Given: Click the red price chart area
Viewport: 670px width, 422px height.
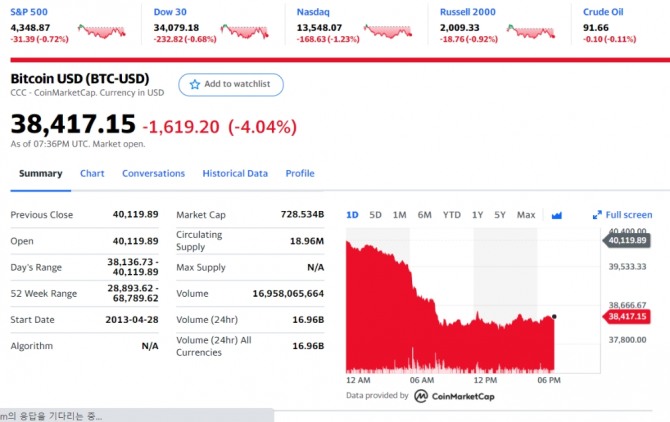Looking at the screenshot, I should (450, 320).
